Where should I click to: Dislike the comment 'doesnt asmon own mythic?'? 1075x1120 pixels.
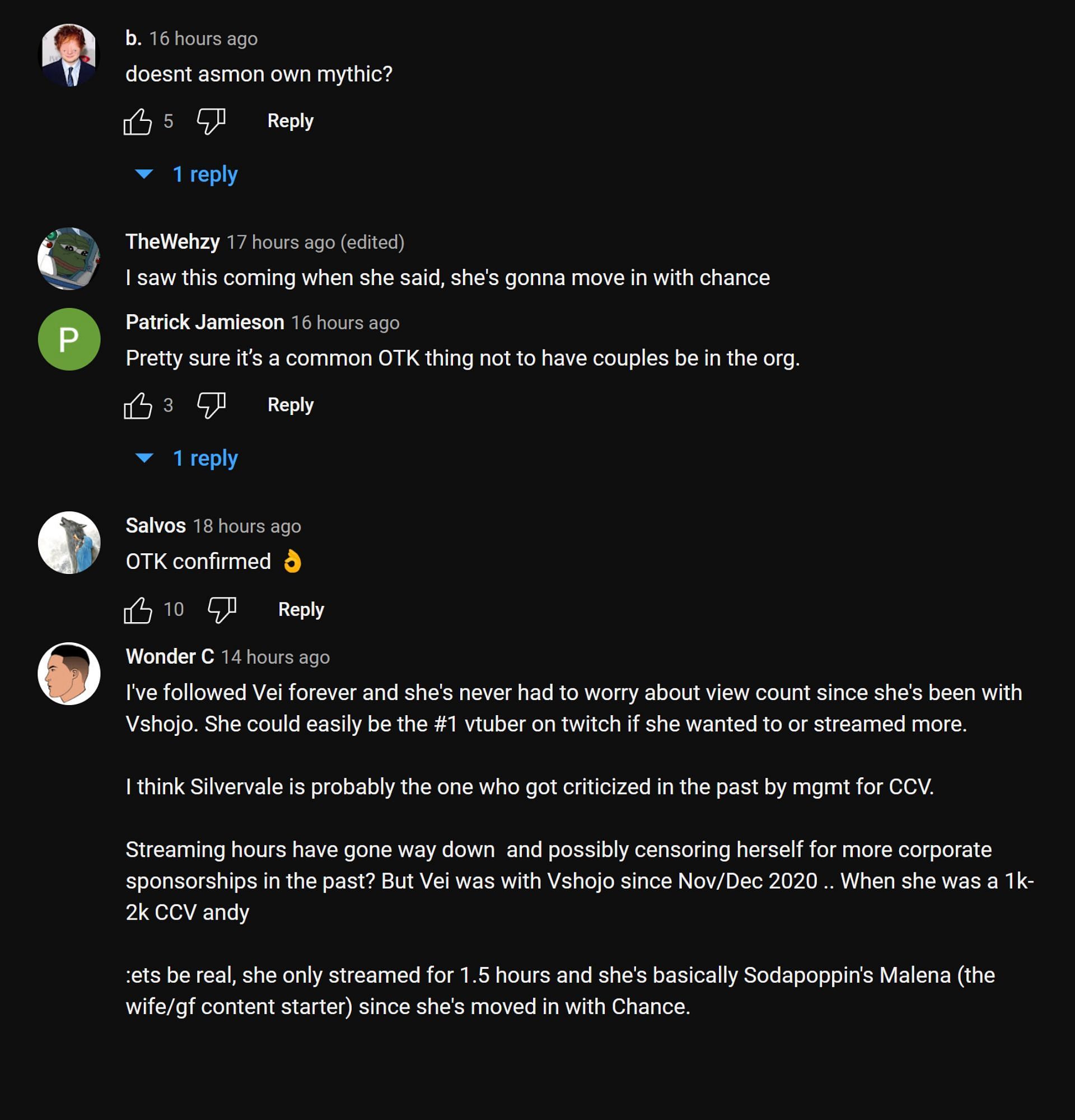tap(211, 121)
